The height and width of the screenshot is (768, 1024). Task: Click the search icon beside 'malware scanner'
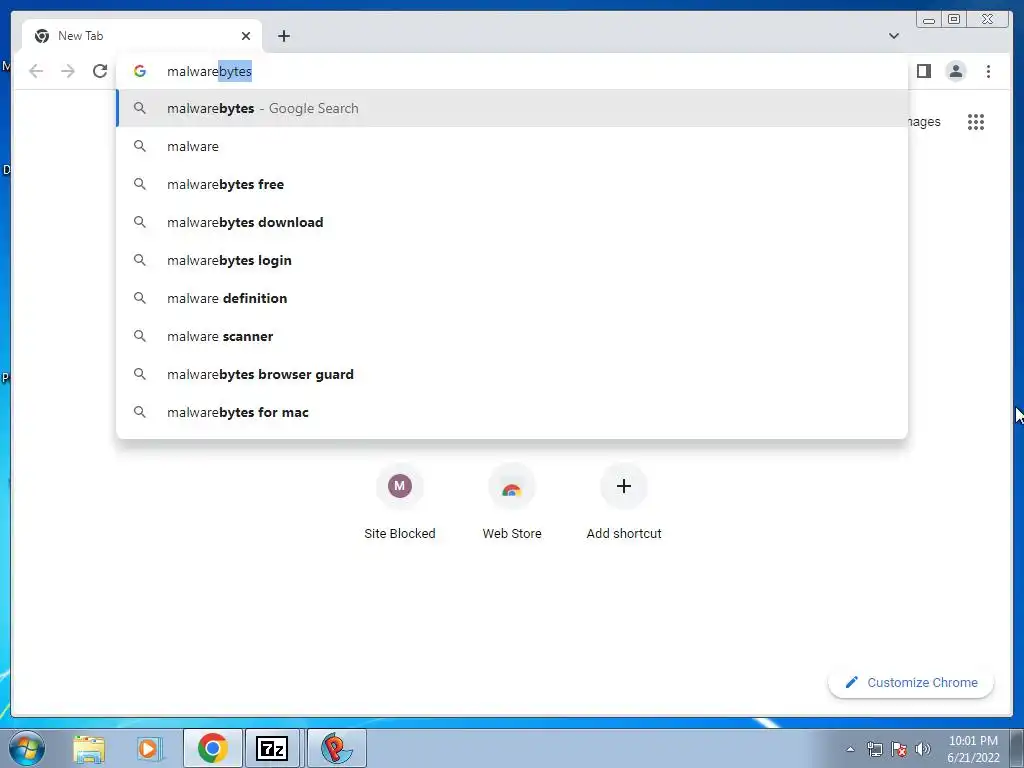point(140,336)
